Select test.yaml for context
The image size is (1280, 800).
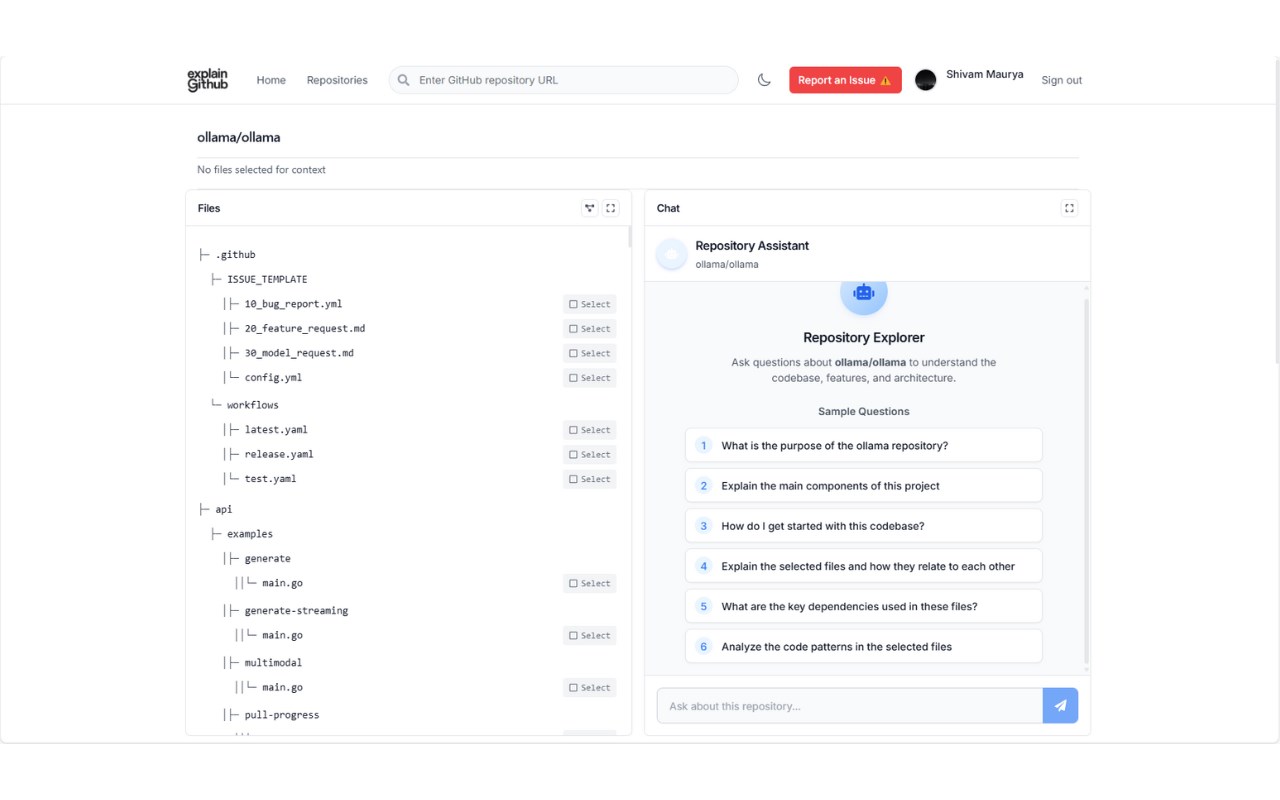(x=590, y=479)
